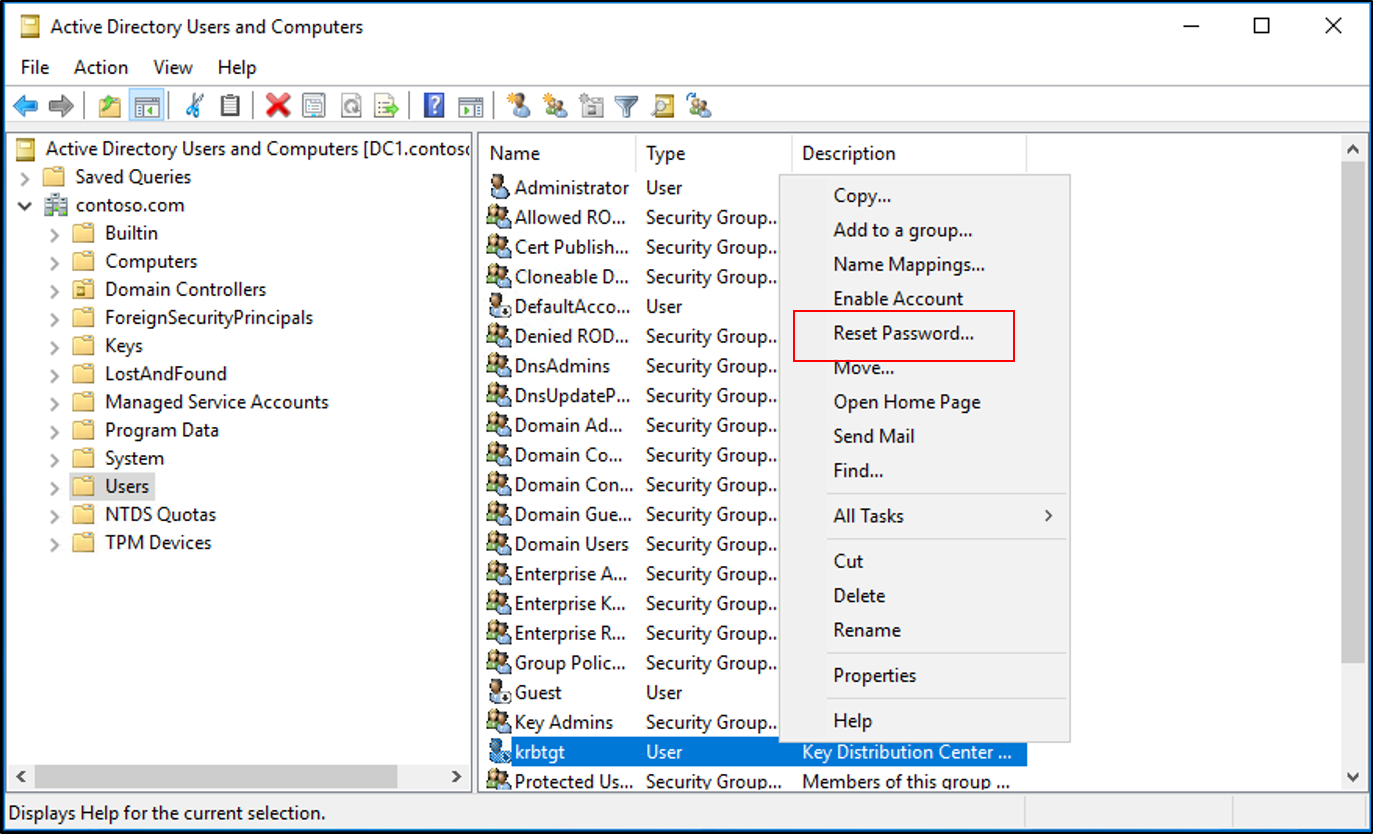The width and height of the screenshot is (1373, 834).
Task: Open the Action menu
Action: click(x=101, y=67)
